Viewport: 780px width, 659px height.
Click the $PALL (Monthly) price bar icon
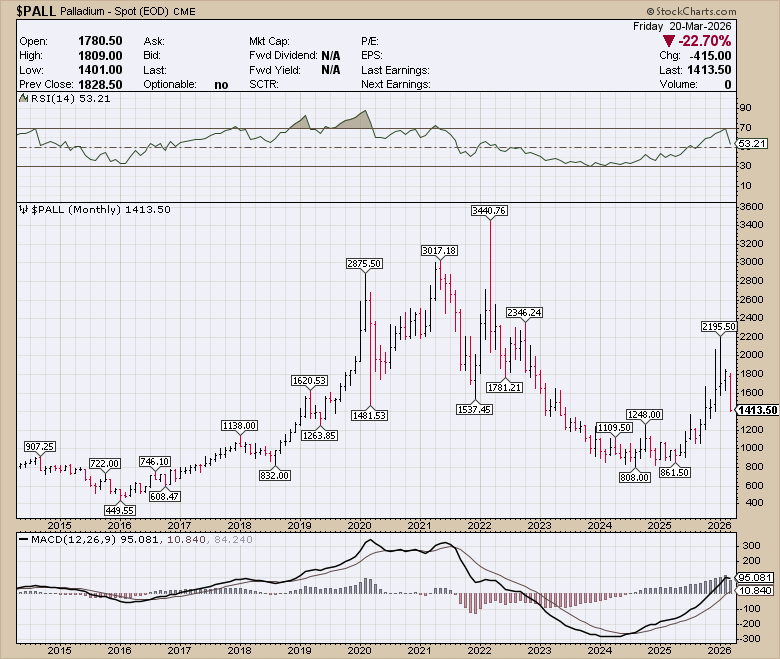[23, 209]
